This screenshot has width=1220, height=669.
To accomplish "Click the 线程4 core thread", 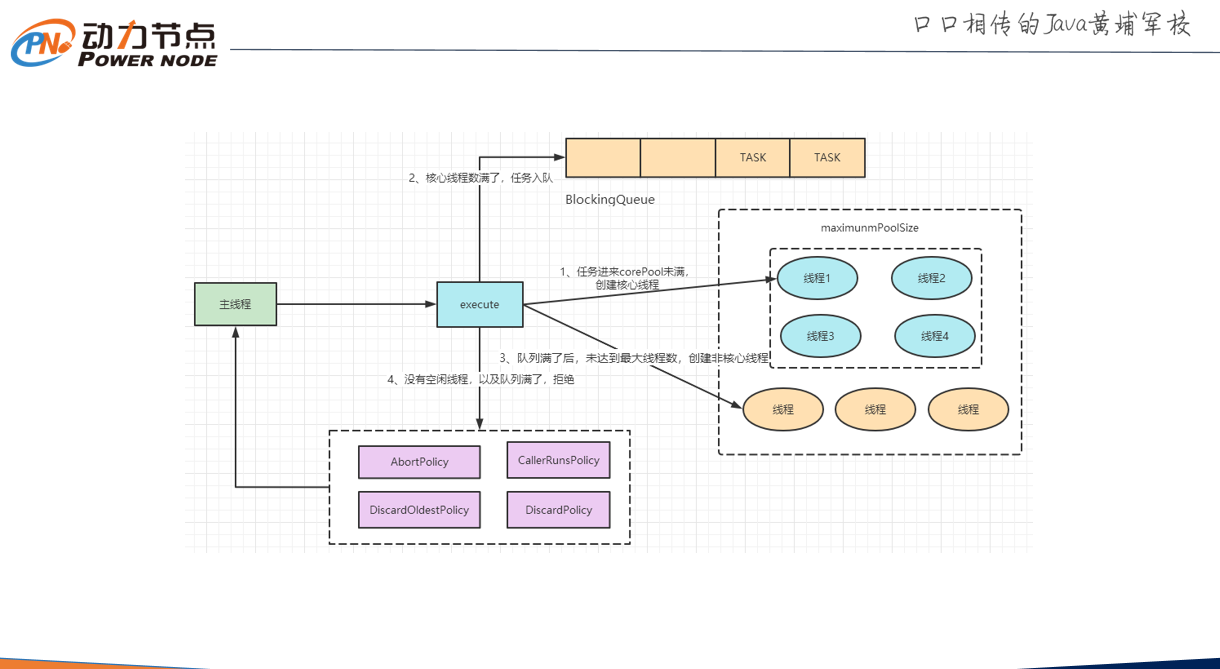I will coord(934,336).
